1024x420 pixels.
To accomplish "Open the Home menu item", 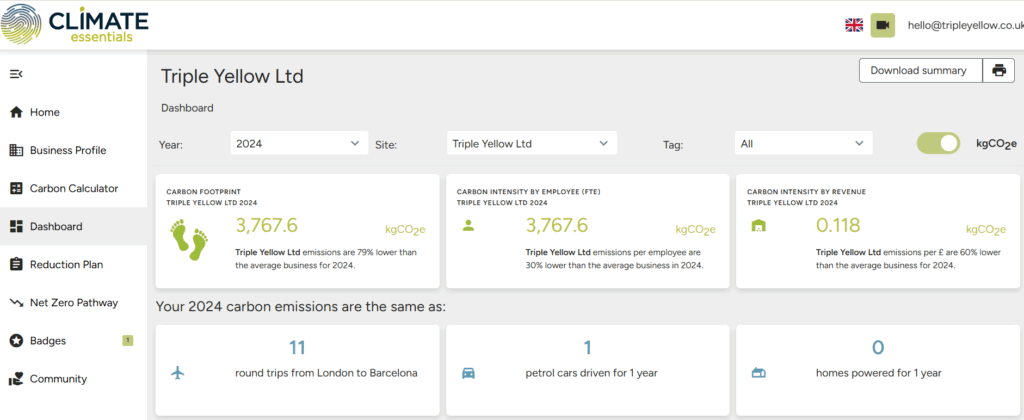I will pyautogui.click(x=73, y=112).
